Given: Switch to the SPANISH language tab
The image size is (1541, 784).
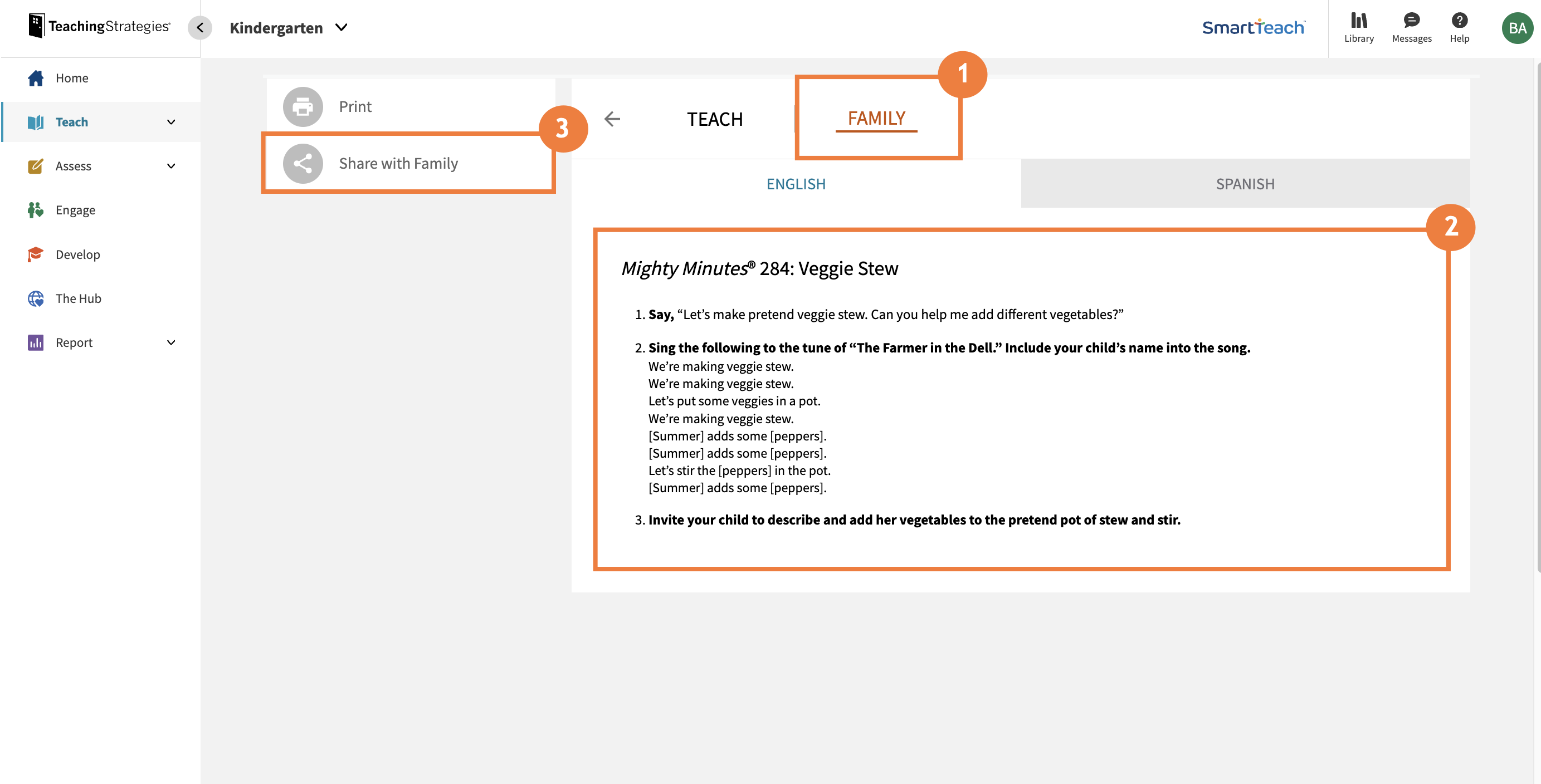Looking at the screenshot, I should pos(1245,184).
